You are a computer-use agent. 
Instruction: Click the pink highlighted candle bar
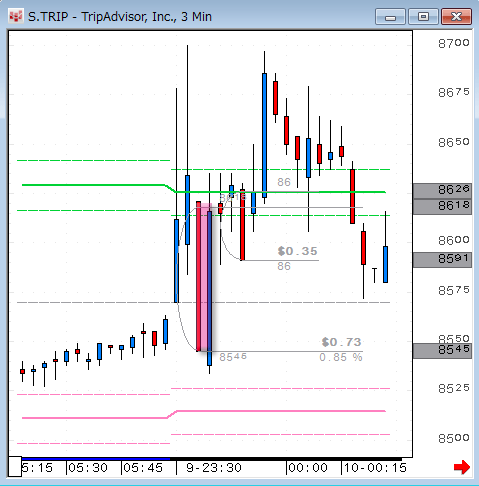pyautogui.click(x=204, y=277)
